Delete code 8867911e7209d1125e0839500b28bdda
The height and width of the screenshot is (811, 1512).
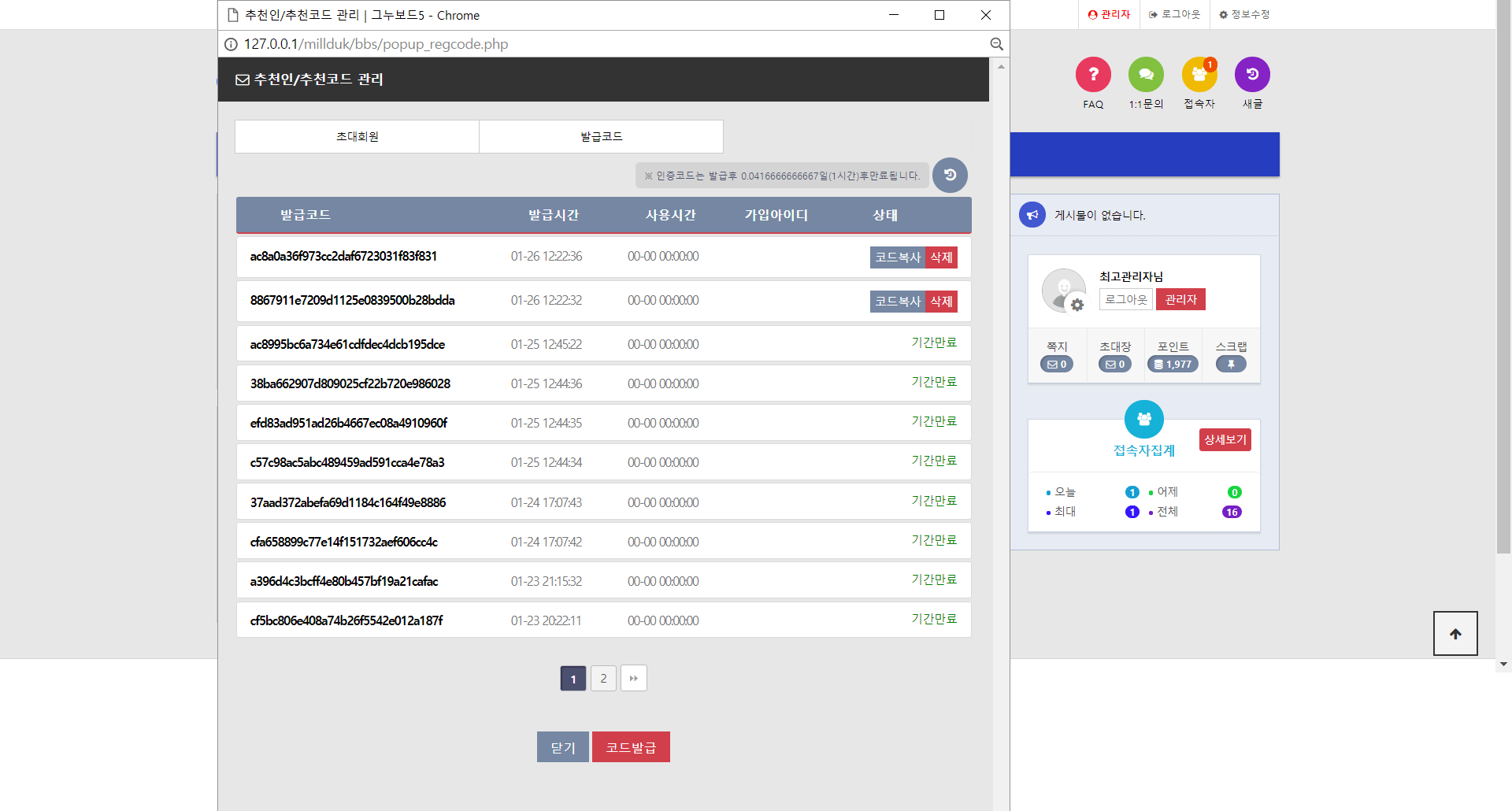tap(941, 302)
